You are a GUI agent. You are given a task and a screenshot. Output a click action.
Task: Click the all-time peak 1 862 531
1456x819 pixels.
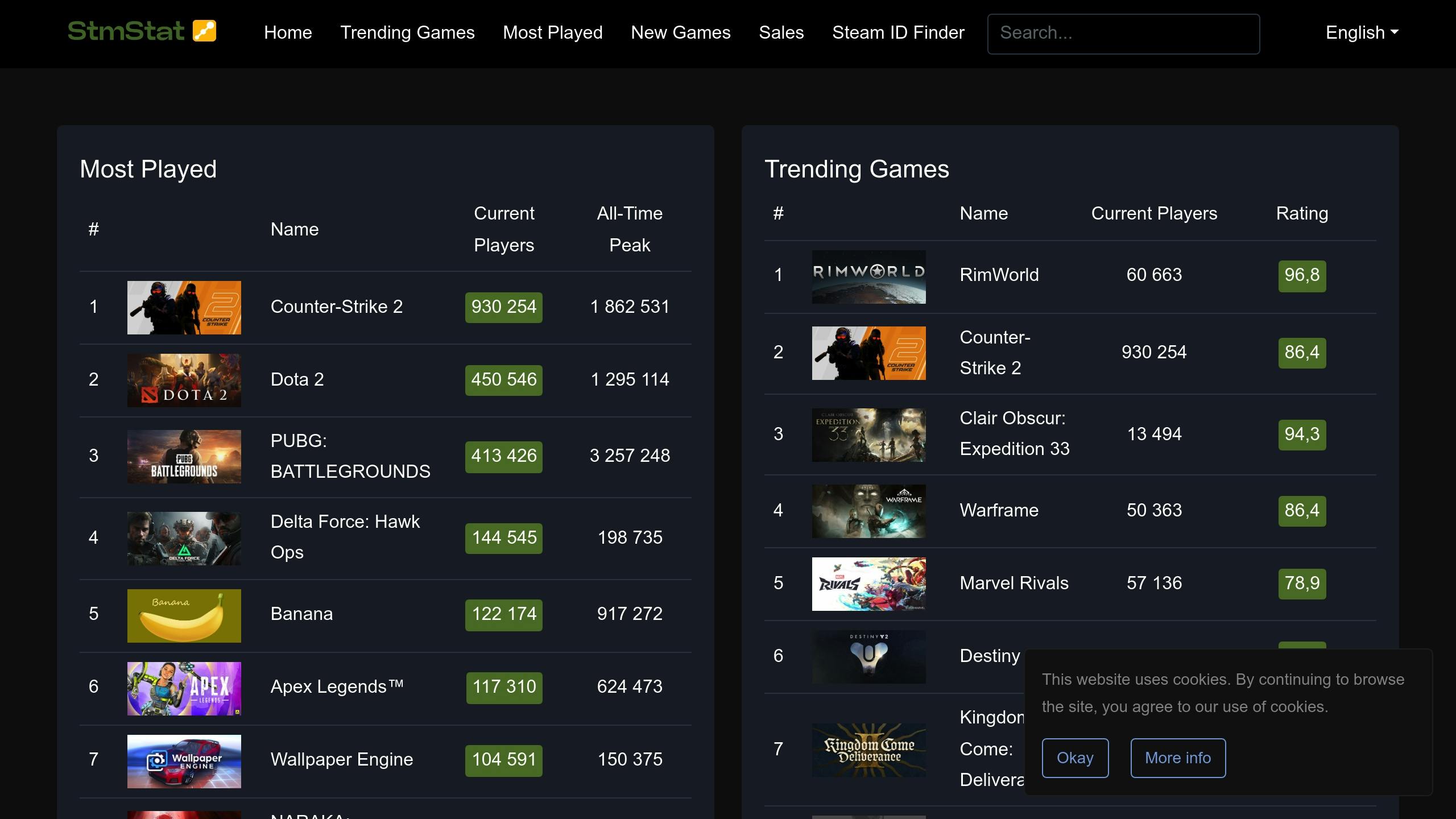tap(630, 307)
